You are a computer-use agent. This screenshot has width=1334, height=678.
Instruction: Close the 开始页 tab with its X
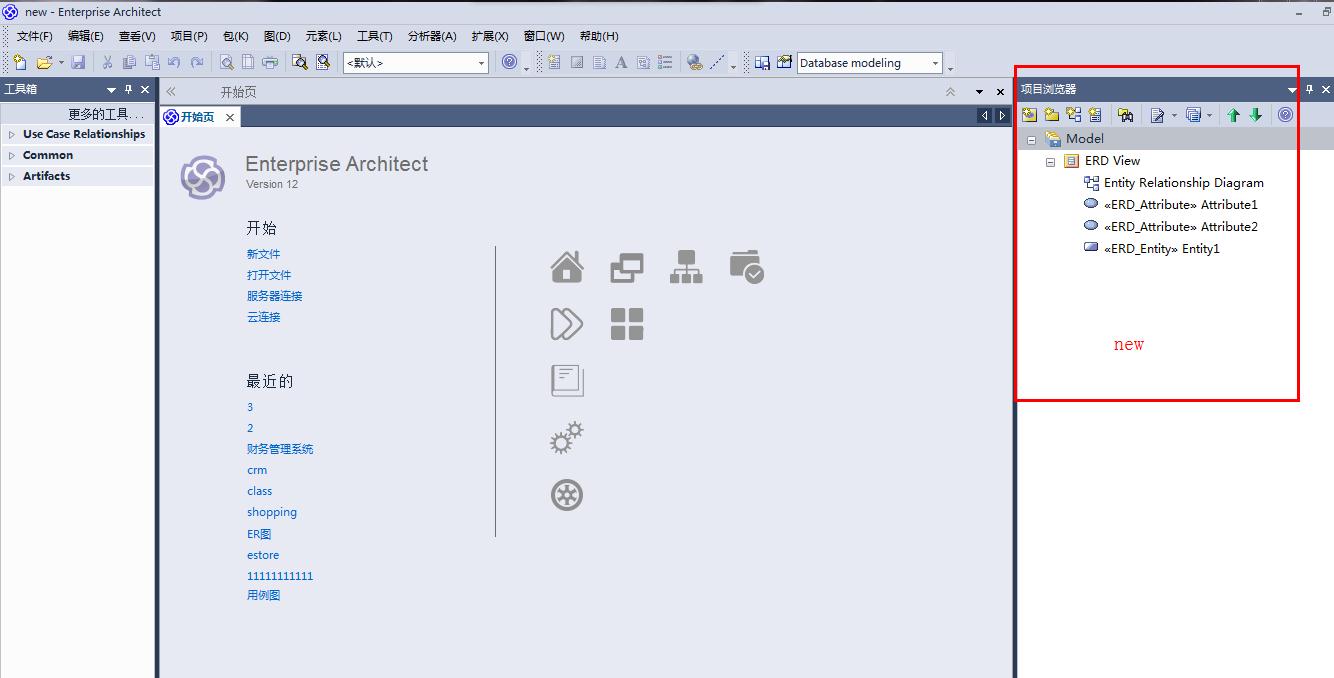point(229,117)
